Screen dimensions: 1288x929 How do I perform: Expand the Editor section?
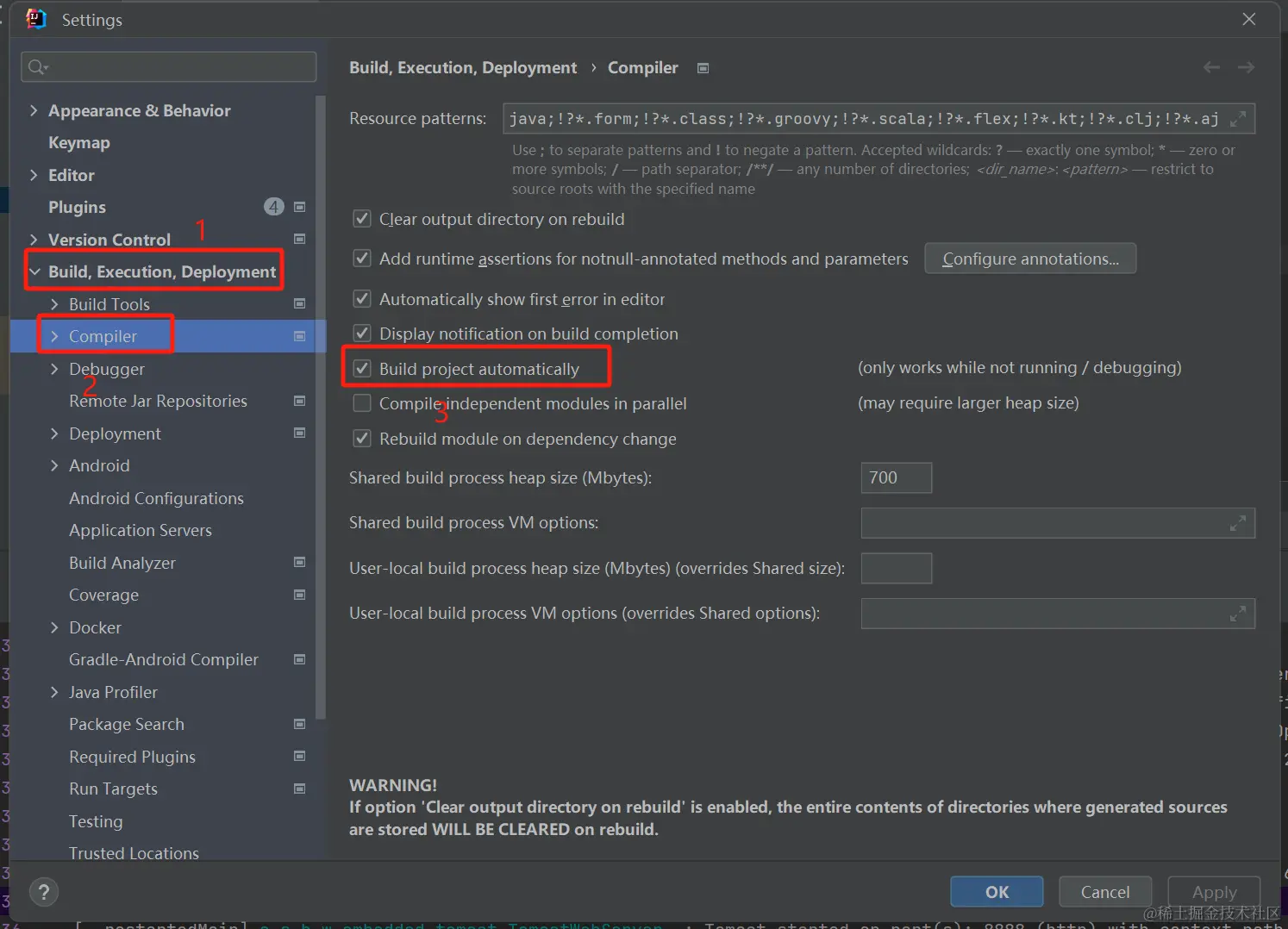[34, 175]
